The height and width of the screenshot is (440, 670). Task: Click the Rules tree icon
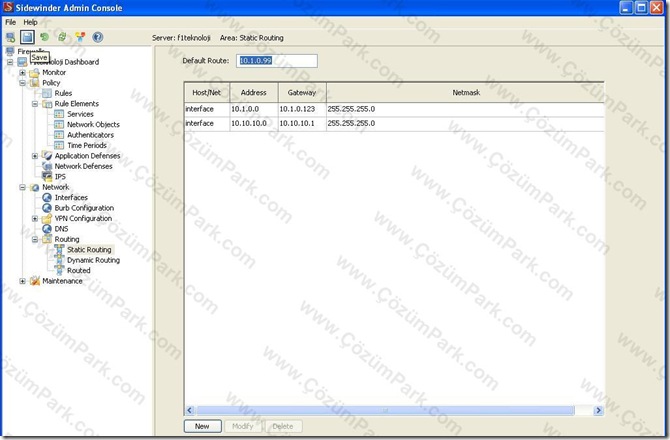(x=47, y=93)
